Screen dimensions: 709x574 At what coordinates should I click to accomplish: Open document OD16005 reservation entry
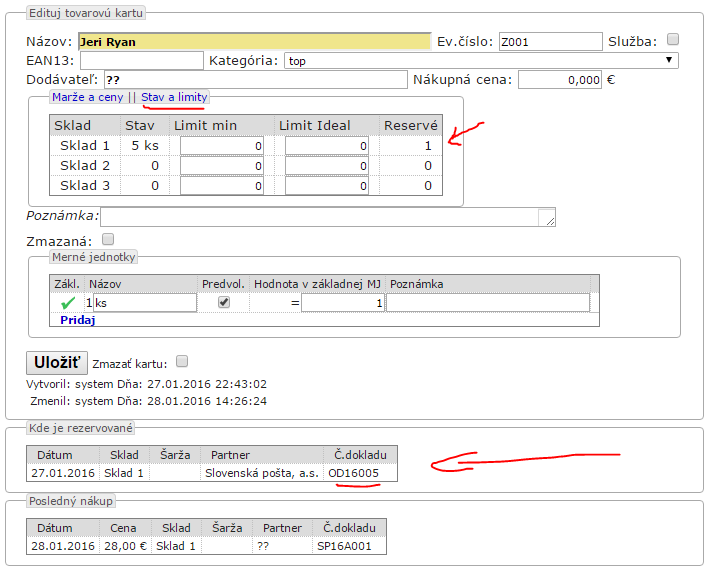[x=353, y=473]
